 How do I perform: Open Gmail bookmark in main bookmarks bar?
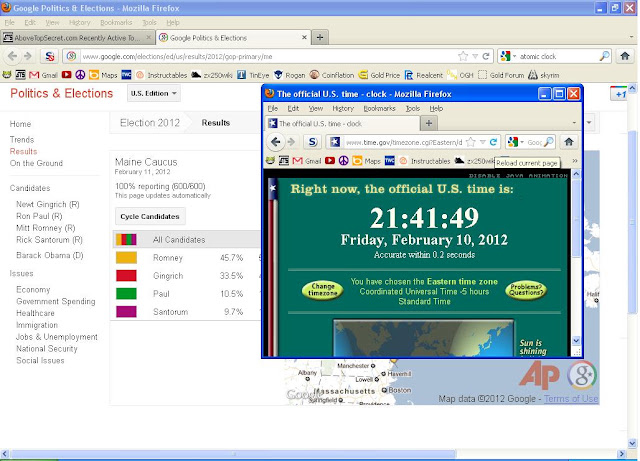pos(44,75)
